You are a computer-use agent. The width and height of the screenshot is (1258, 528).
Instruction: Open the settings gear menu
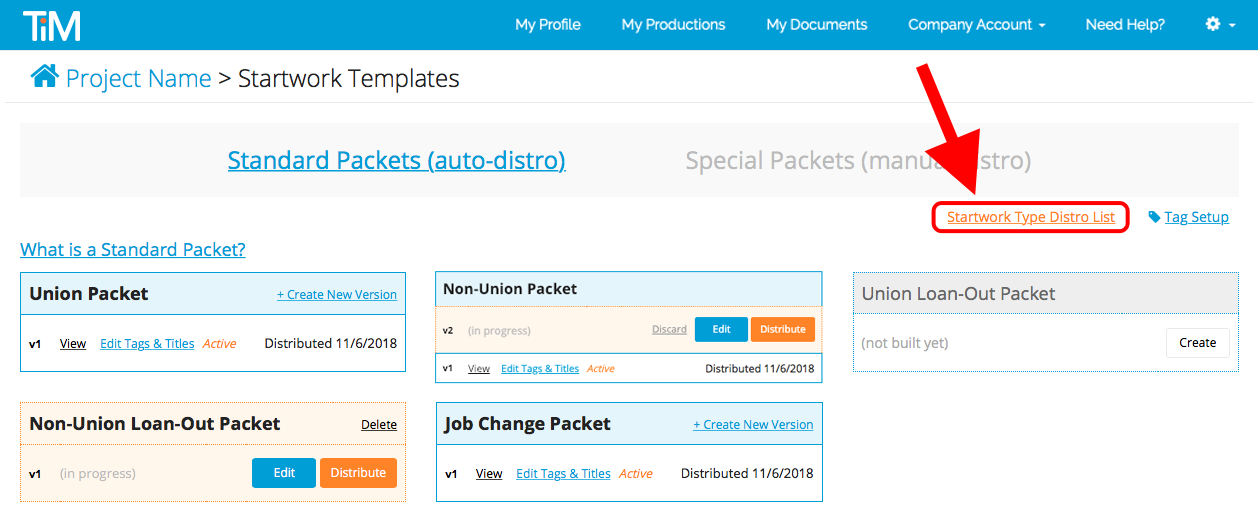click(x=1219, y=24)
